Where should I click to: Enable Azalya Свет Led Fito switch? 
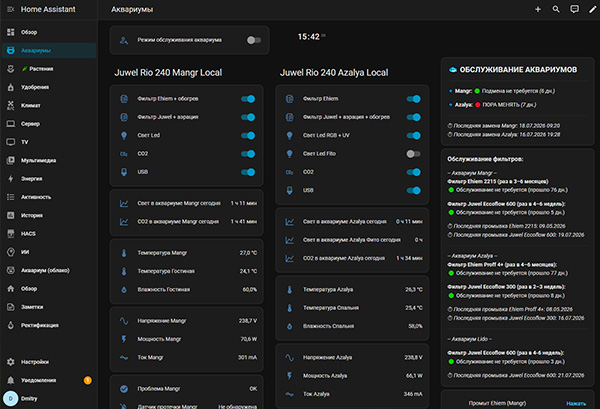coord(413,154)
